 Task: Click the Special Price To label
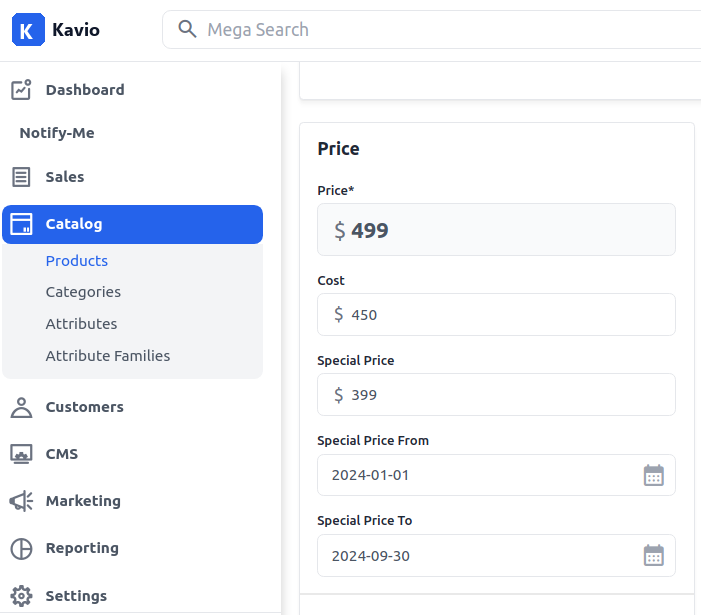365,521
